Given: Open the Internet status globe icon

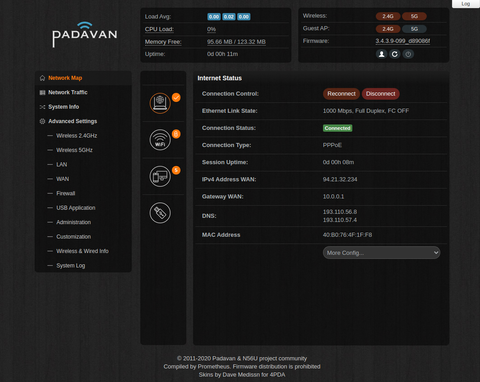Looking at the screenshot, I should 160,103.
